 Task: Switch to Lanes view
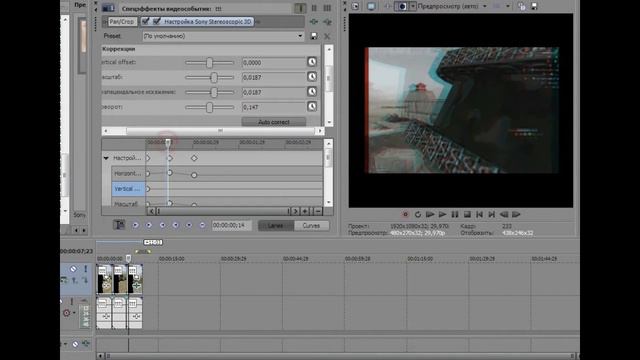[x=276, y=226]
